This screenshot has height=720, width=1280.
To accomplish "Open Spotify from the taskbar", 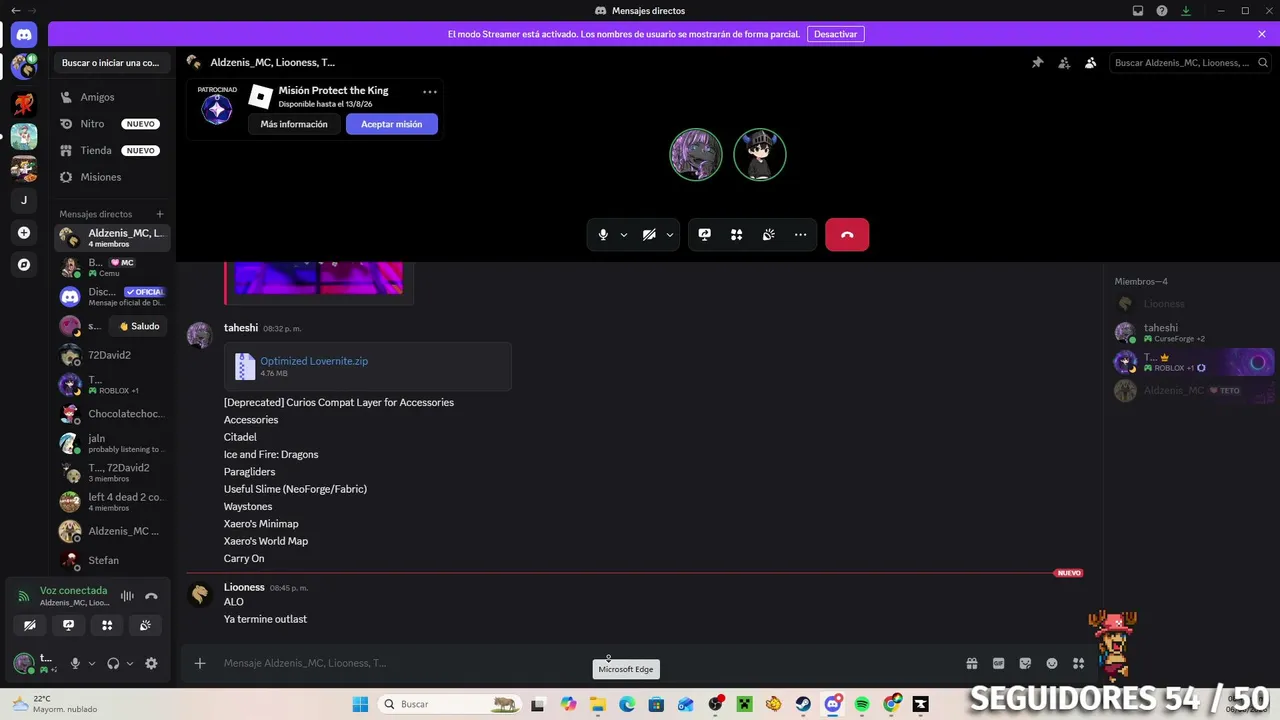I will pos(862,704).
